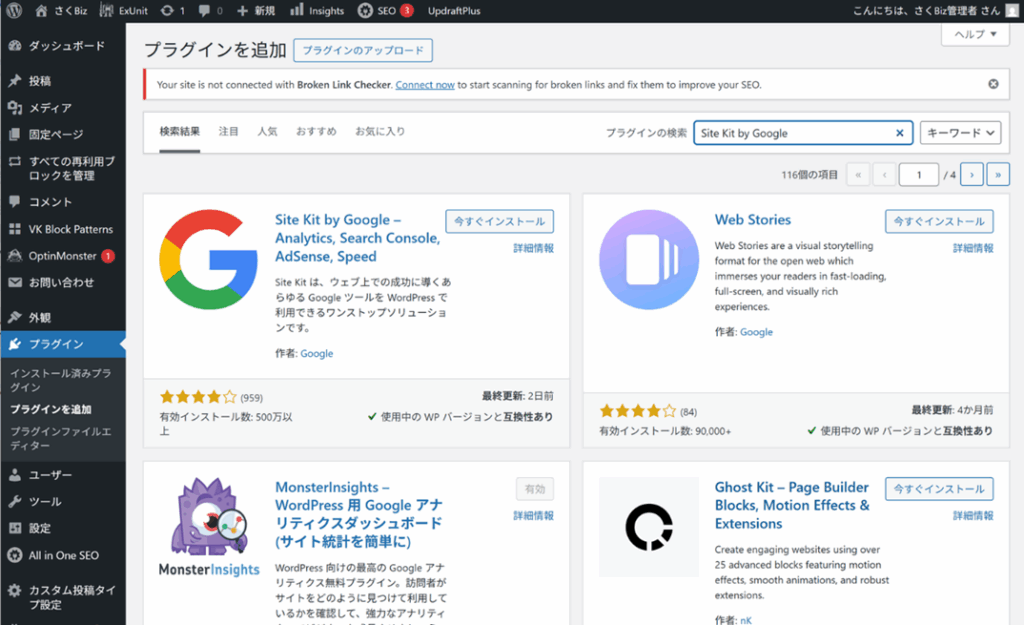Viewport: 1024px width, 625px height.
Task: Open All in One SEO menu
Action: (x=63, y=555)
